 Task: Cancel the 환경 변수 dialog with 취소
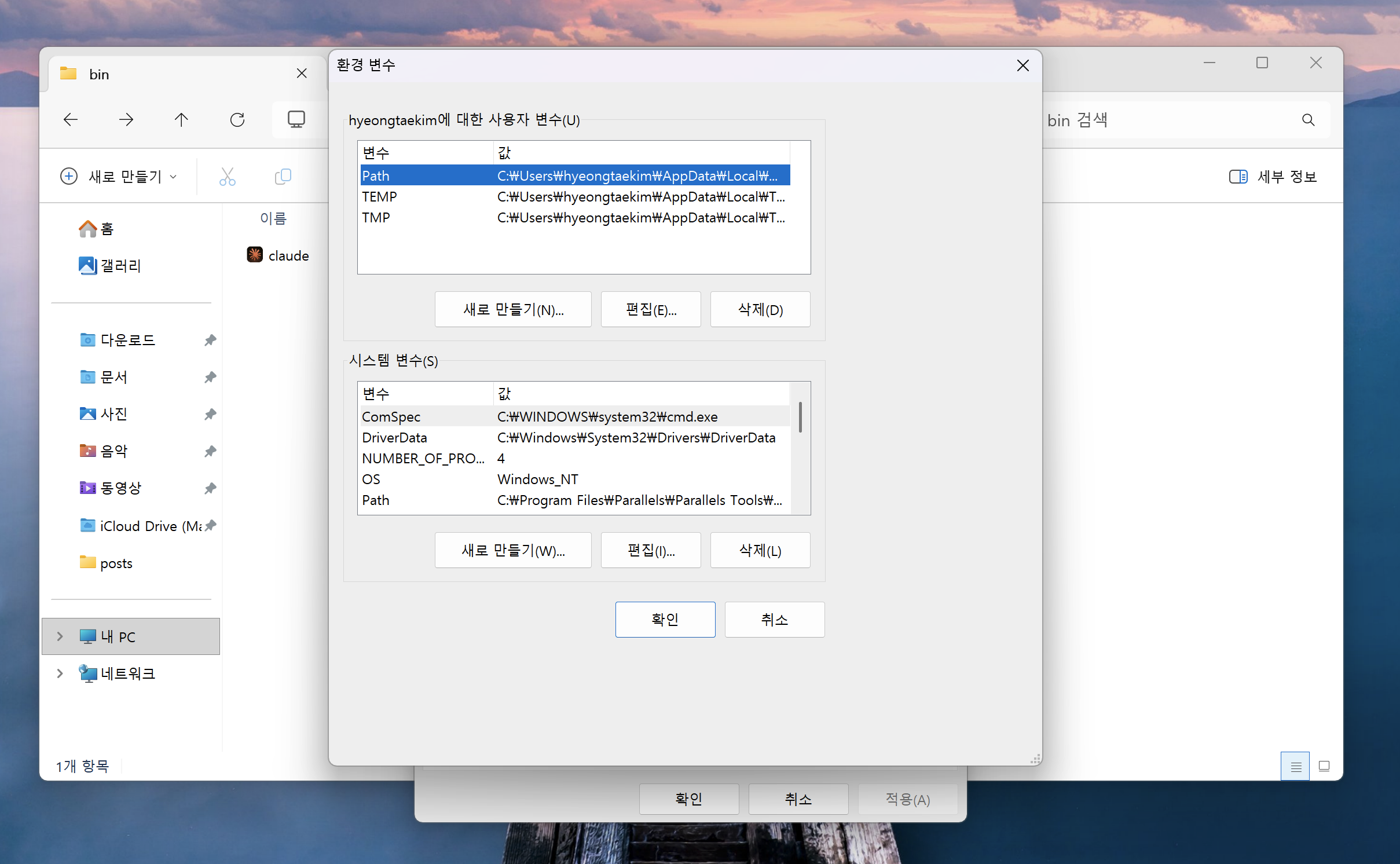775,620
